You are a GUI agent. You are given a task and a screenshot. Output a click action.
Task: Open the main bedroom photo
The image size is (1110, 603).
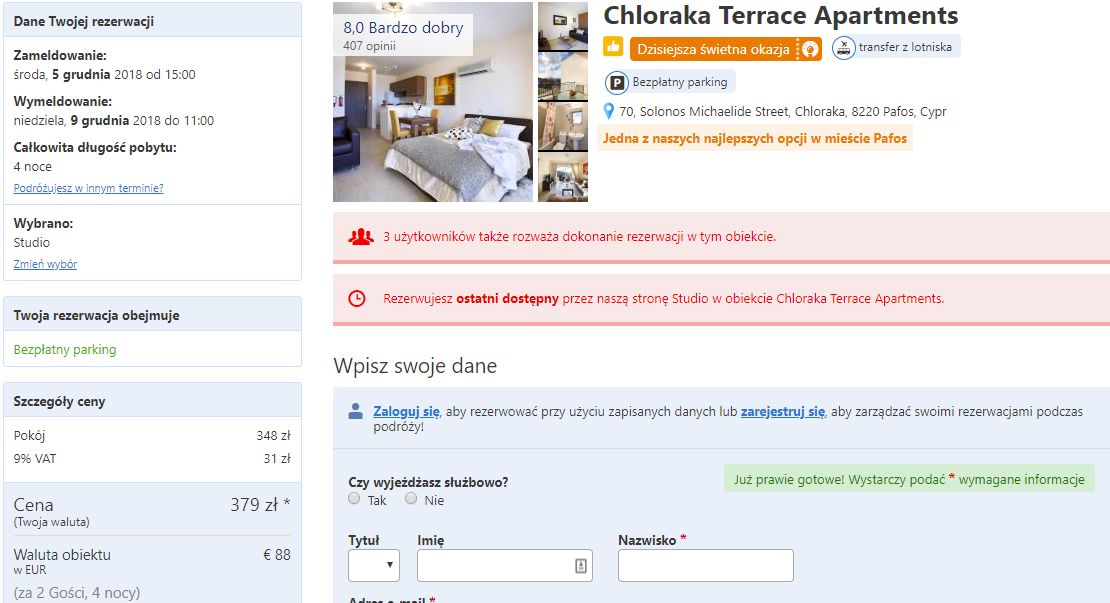point(433,102)
